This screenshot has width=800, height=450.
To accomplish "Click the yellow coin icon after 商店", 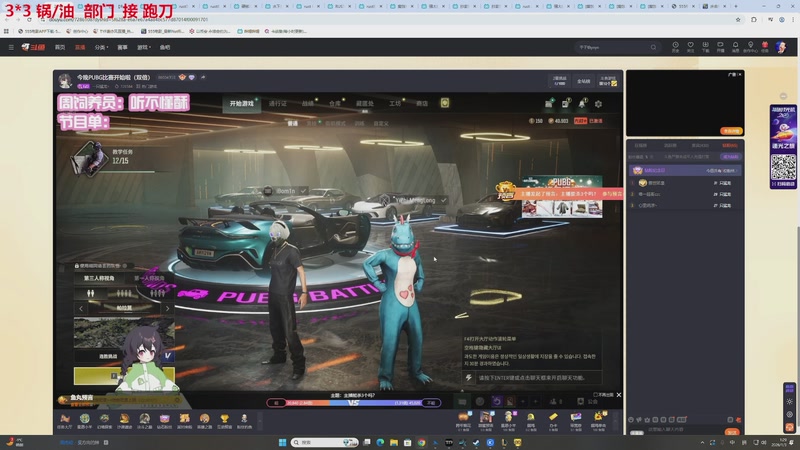I will (x=445, y=103).
